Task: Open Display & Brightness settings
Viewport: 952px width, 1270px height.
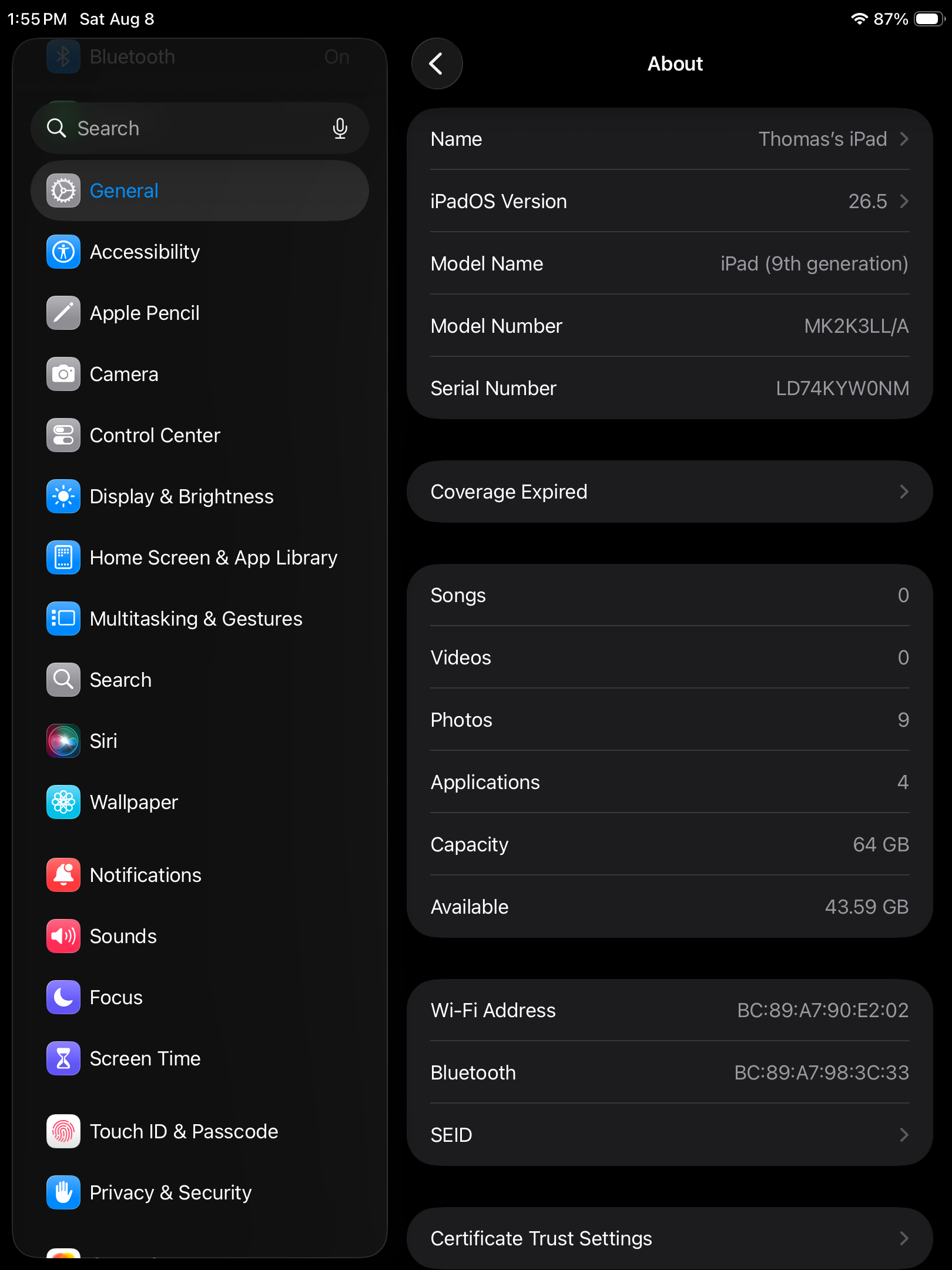Action: coord(200,496)
